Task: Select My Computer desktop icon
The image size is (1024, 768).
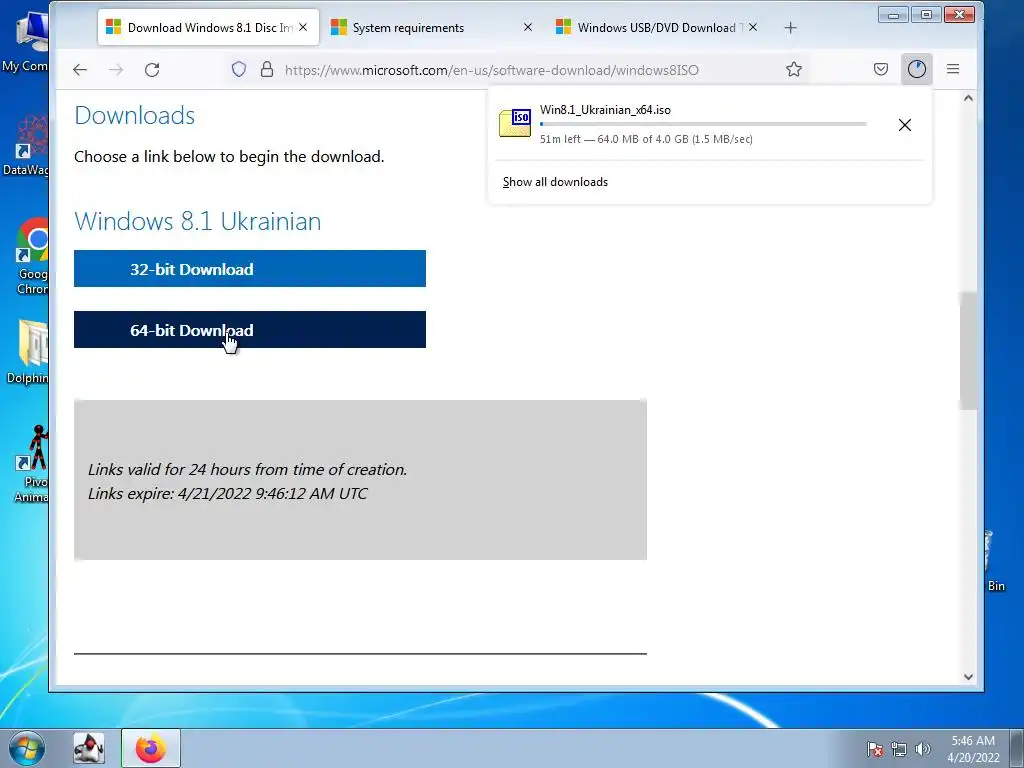Action: click(26, 41)
